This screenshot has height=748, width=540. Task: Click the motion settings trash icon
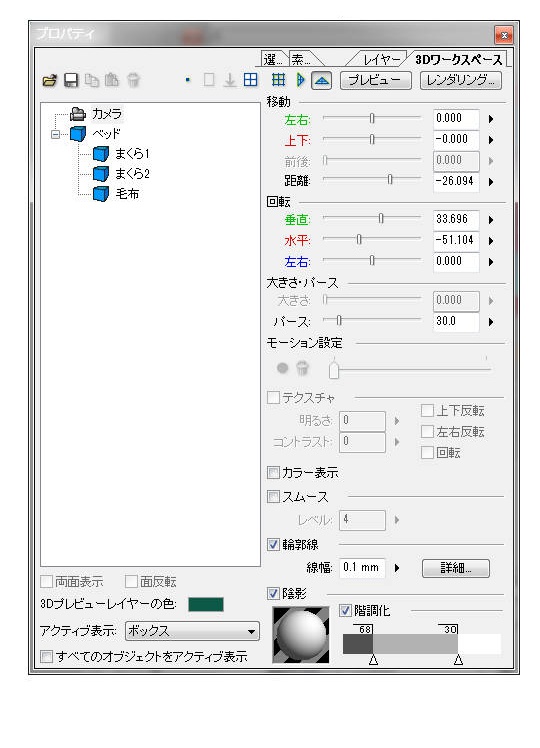coord(302,368)
